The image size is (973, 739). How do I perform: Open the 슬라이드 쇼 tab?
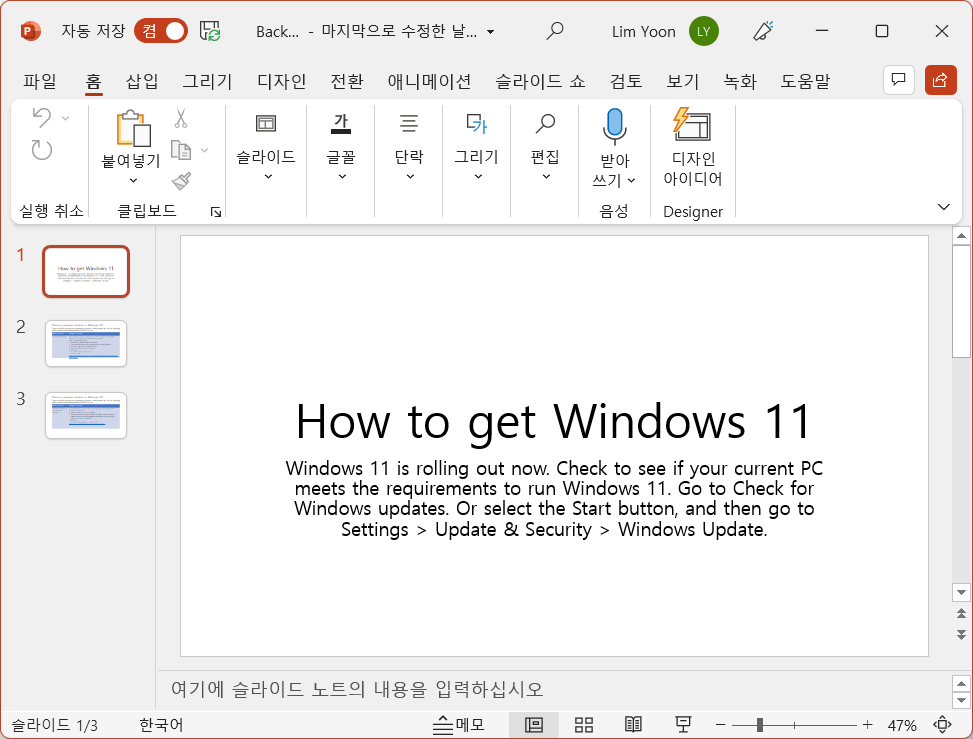(540, 81)
